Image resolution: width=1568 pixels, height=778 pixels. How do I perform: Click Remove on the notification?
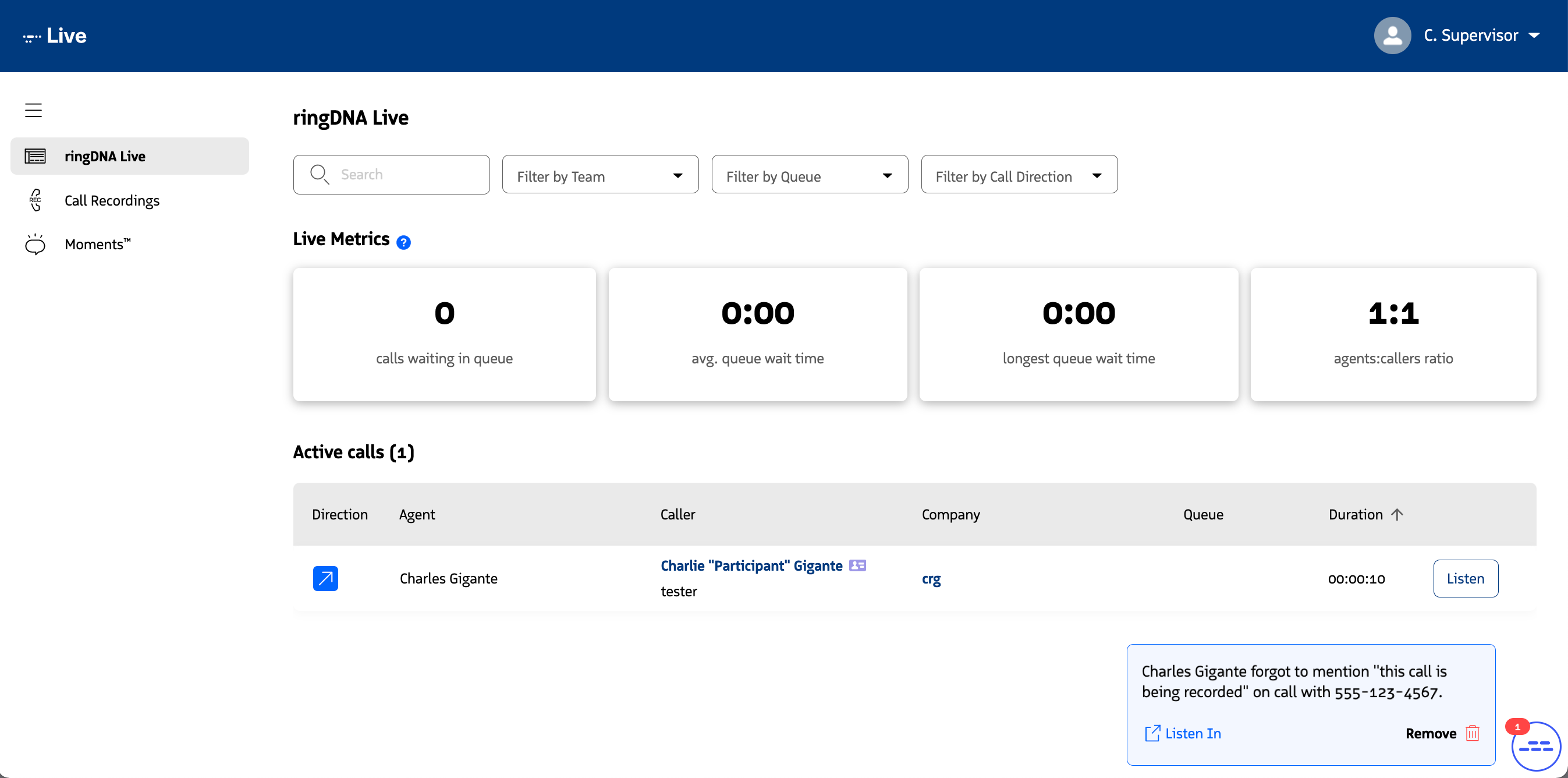(1431, 733)
